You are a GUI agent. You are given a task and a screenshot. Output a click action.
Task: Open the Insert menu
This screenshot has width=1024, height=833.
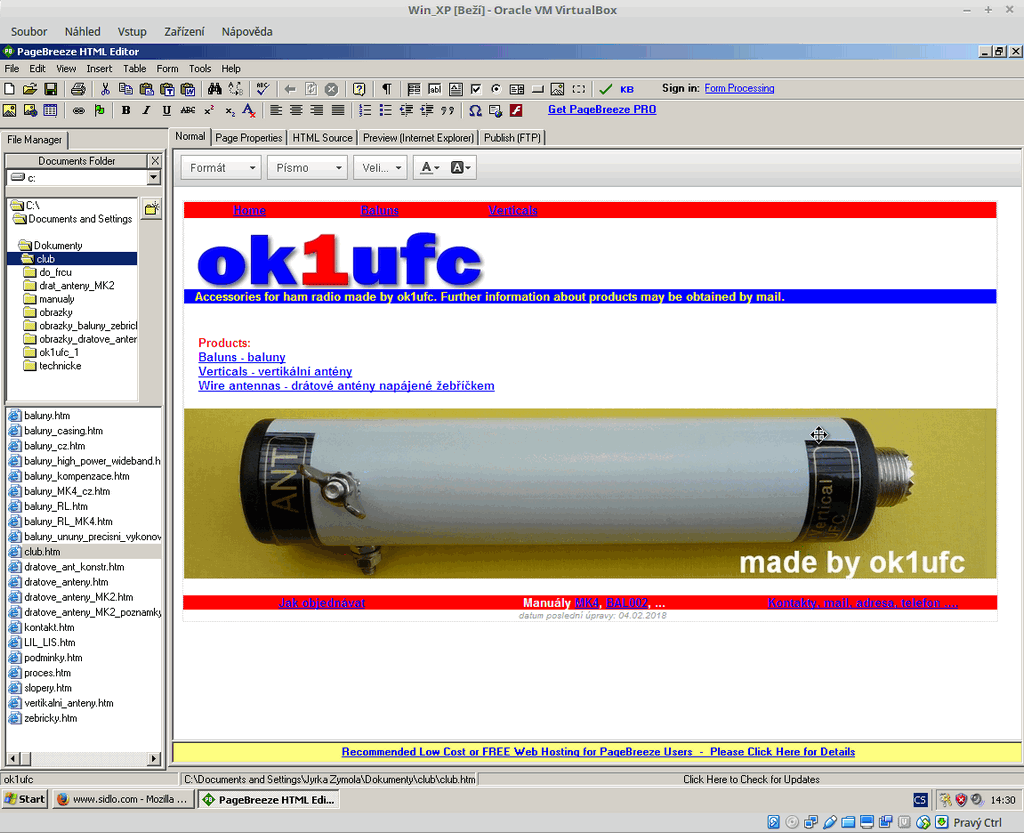pos(99,69)
